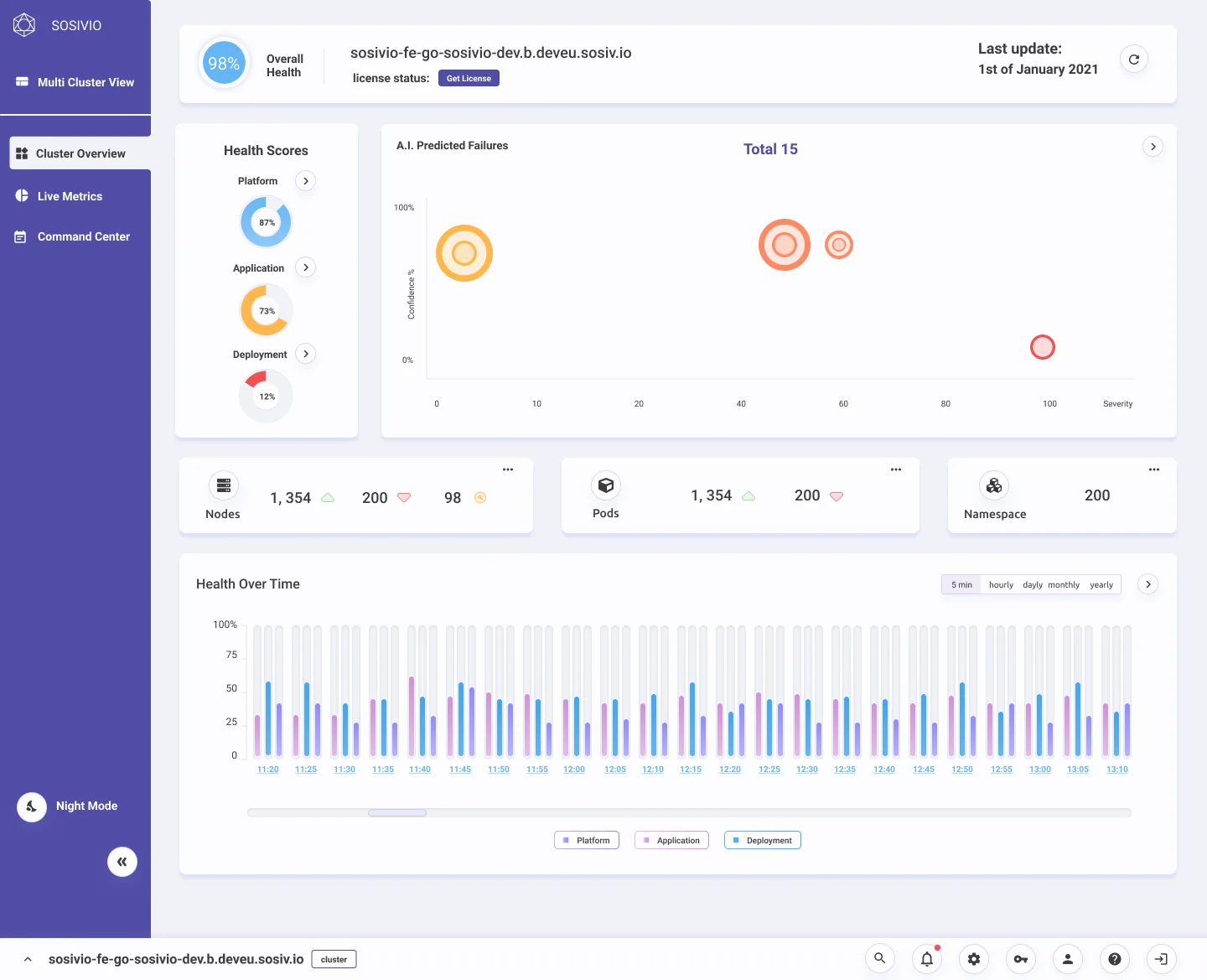Switch chart to monthly interval
The height and width of the screenshot is (980, 1207).
tap(1064, 585)
